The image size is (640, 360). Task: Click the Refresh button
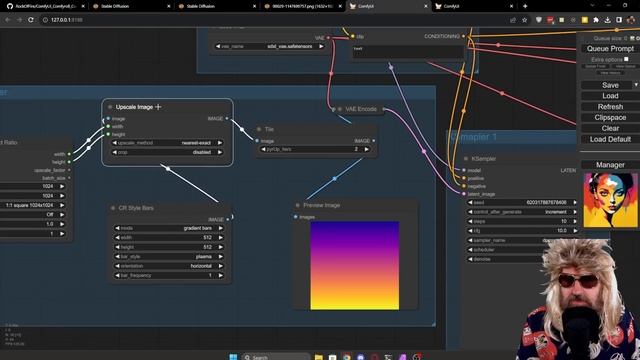[x=610, y=107]
